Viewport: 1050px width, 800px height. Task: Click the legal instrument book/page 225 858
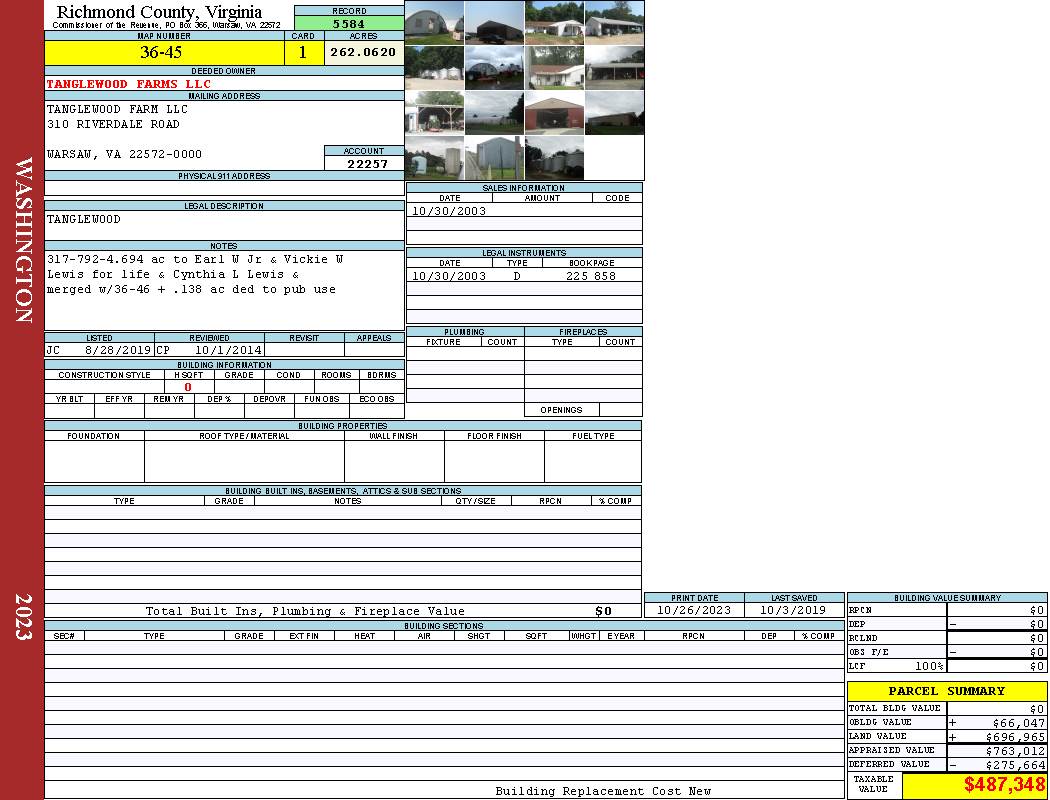coord(591,276)
